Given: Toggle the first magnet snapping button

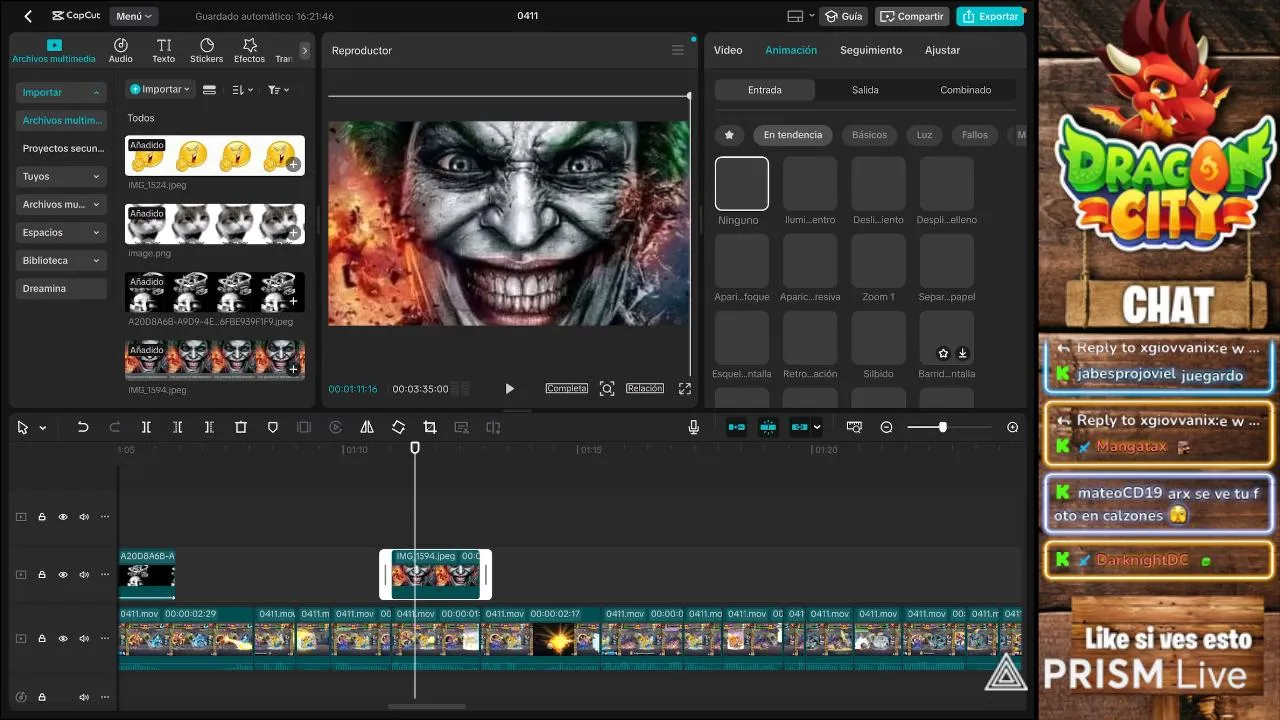Looking at the screenshot, I should tap(737, 427).
